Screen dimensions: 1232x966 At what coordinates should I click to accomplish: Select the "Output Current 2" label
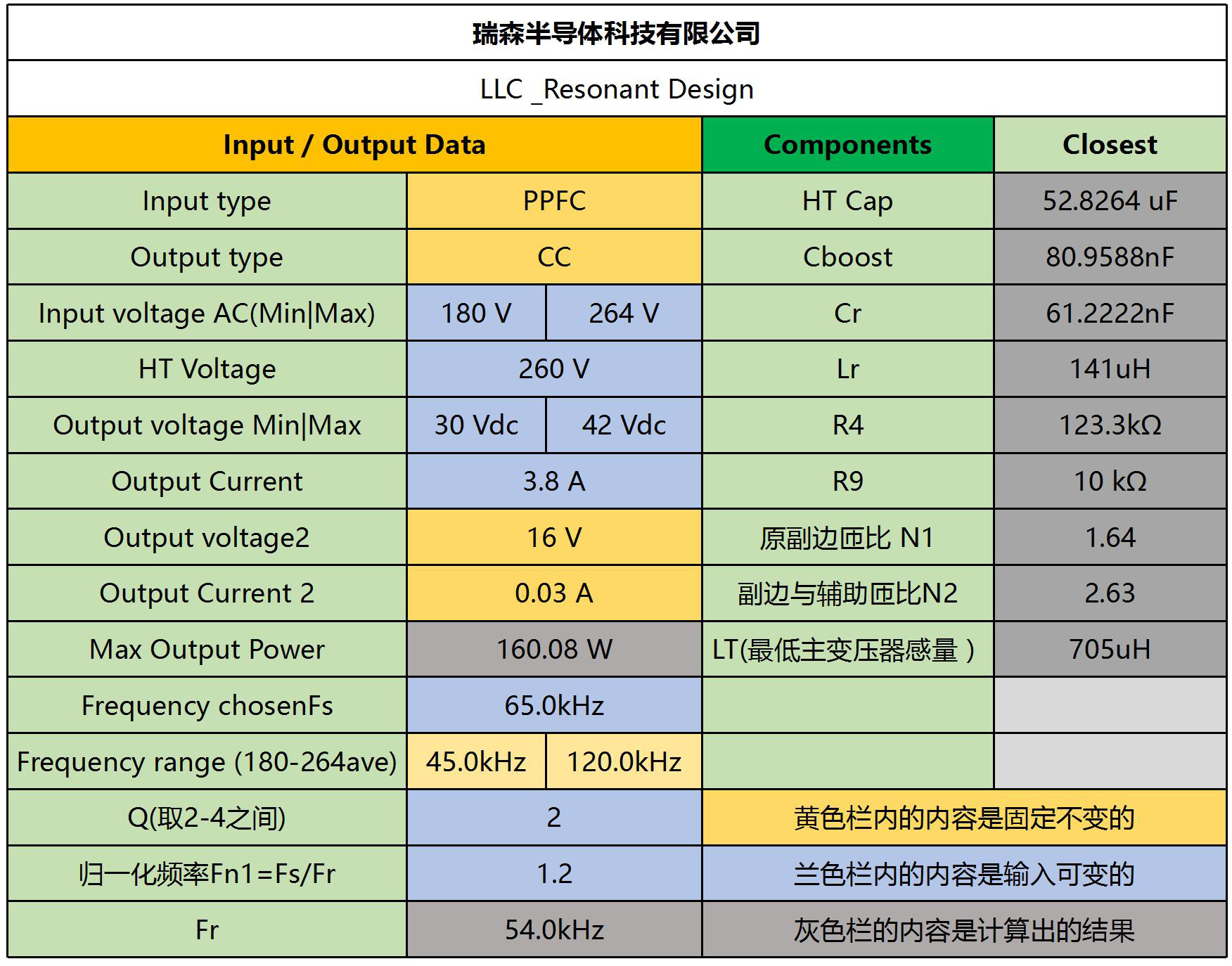207,593
